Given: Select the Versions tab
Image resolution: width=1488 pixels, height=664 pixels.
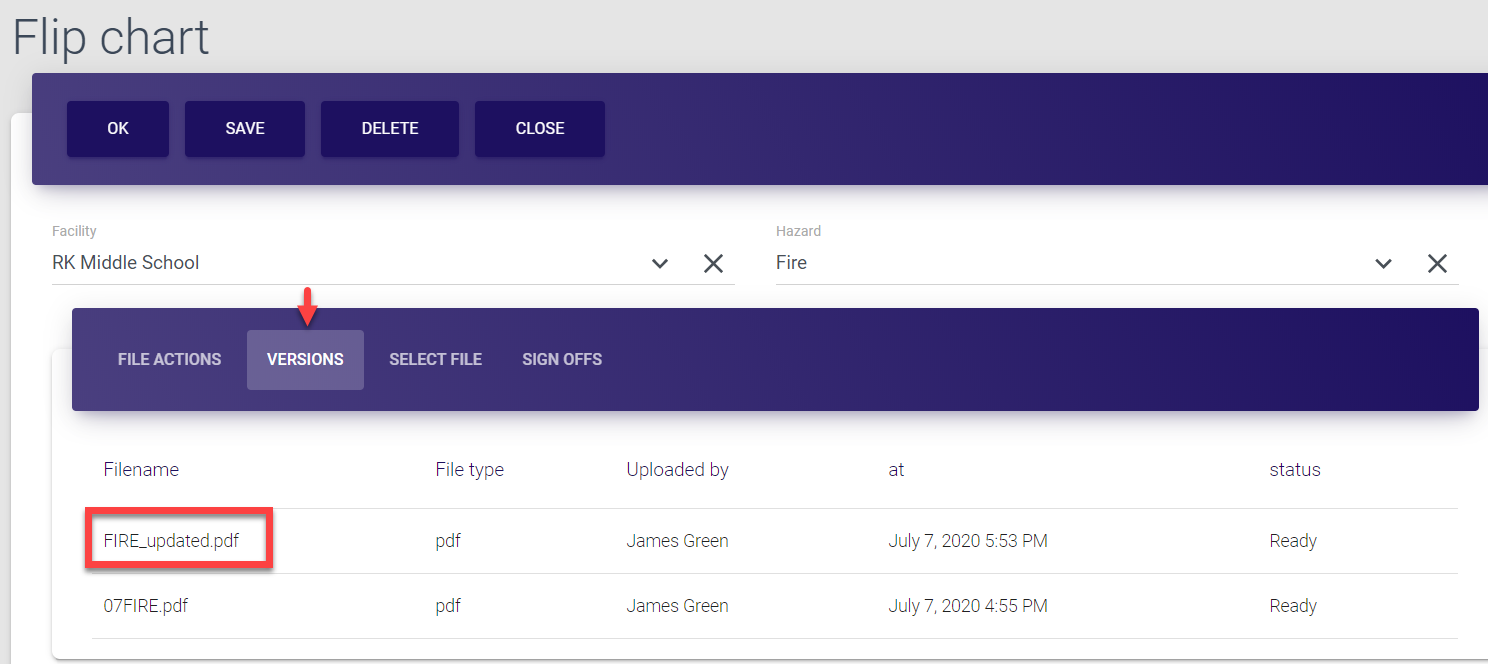Looking at the screenshot, I should [305, 359].
